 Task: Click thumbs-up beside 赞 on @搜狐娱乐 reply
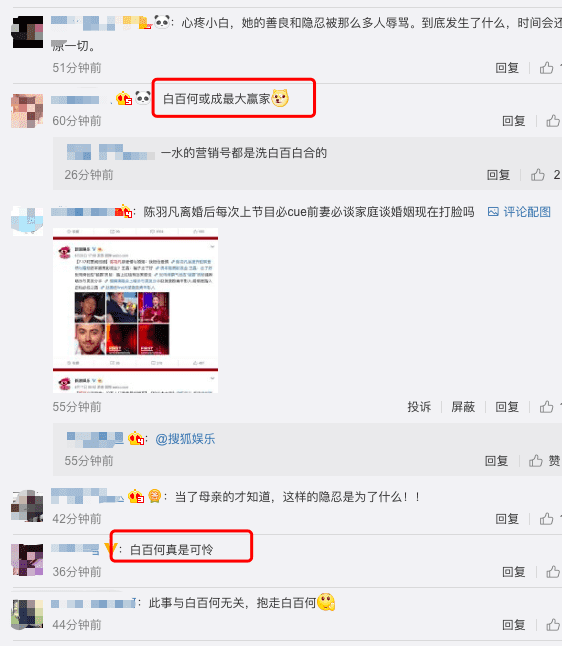[x=536, y=461]
